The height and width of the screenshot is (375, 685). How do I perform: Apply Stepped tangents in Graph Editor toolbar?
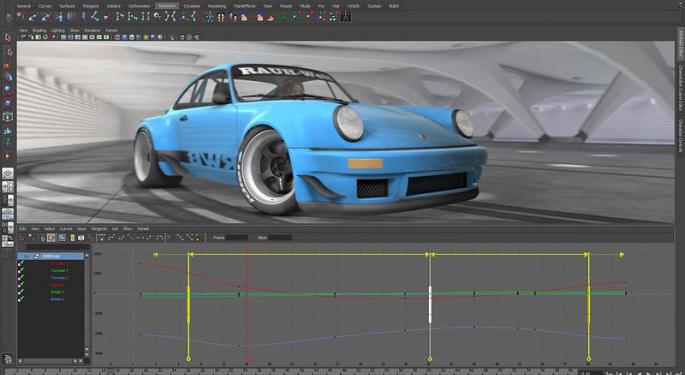[149, 238]
